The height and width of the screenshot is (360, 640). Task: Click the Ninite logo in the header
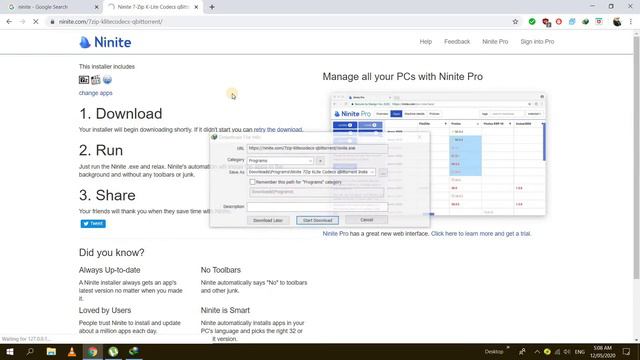click(105, 42)
